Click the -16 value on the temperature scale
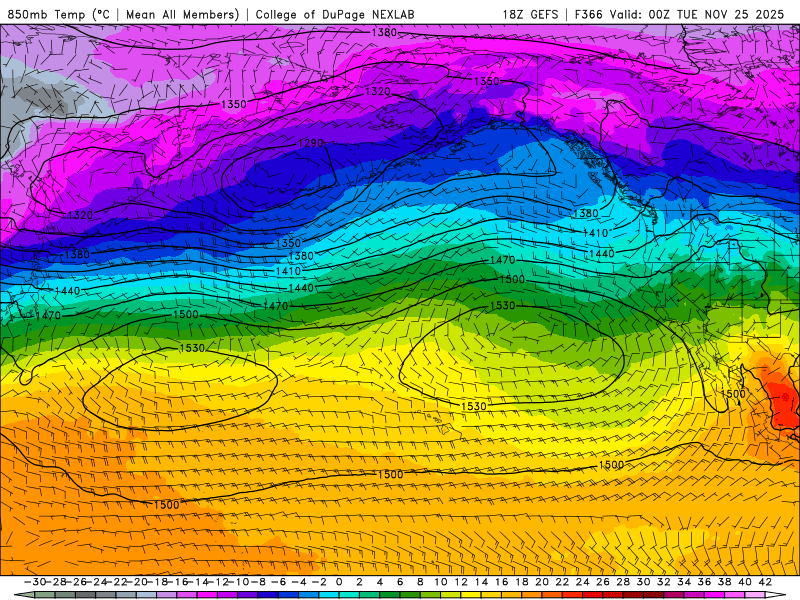Image resolution: width=800 pixels, height=600 pixels. [x=178, y=582]
